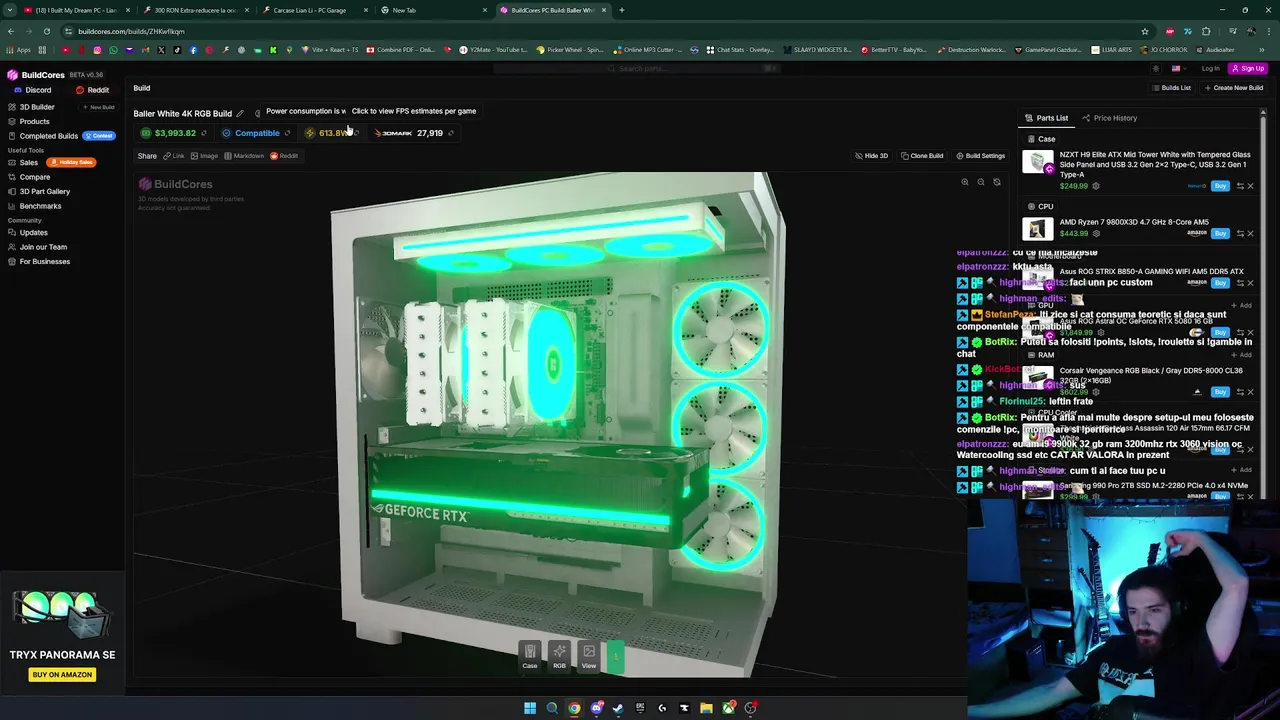This screenshot has height=720, width=1280.
Task: Open RGB lighting options in 3D toolbar
Action: pos(559,656)
